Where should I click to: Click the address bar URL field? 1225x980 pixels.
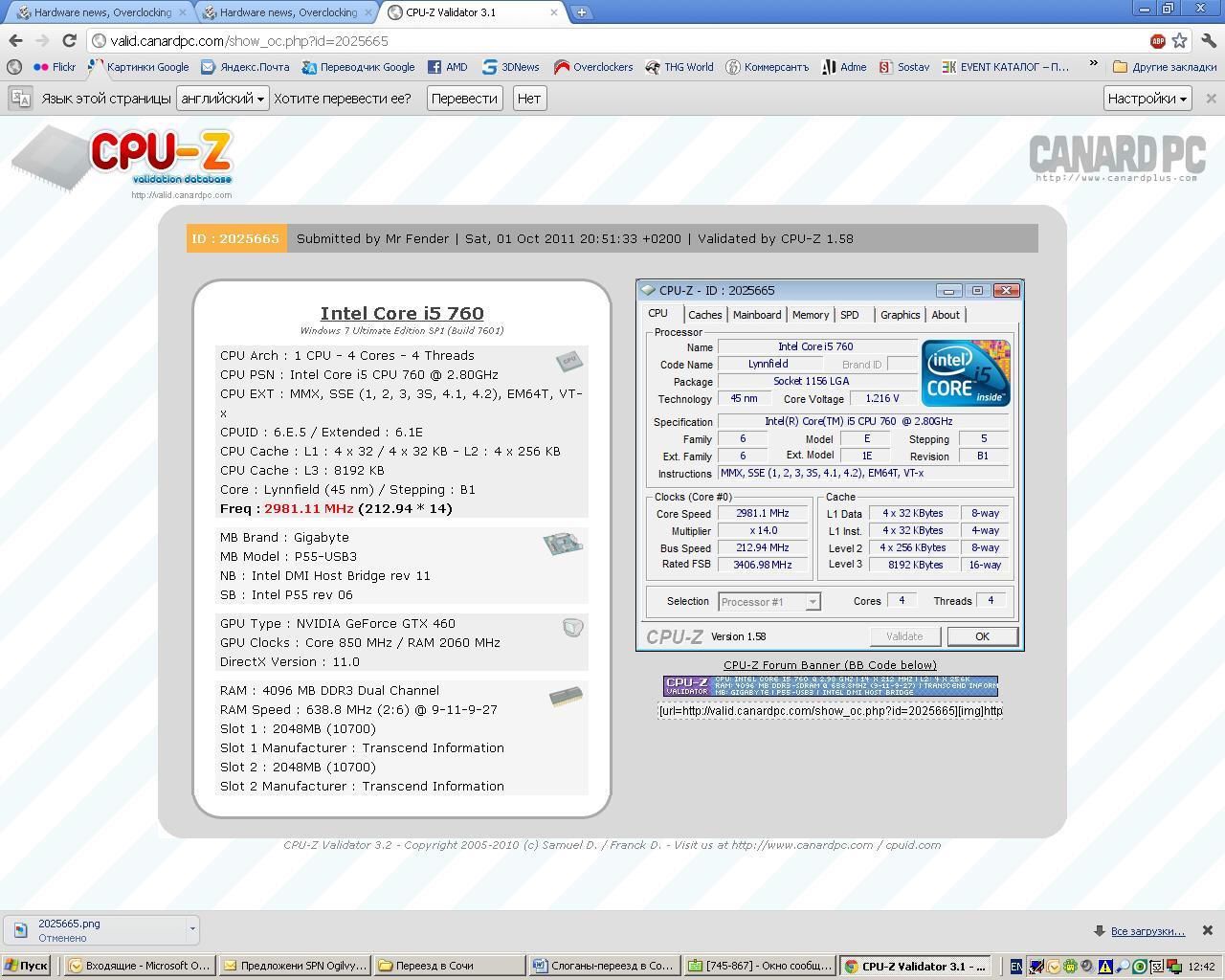pos(612,40)
